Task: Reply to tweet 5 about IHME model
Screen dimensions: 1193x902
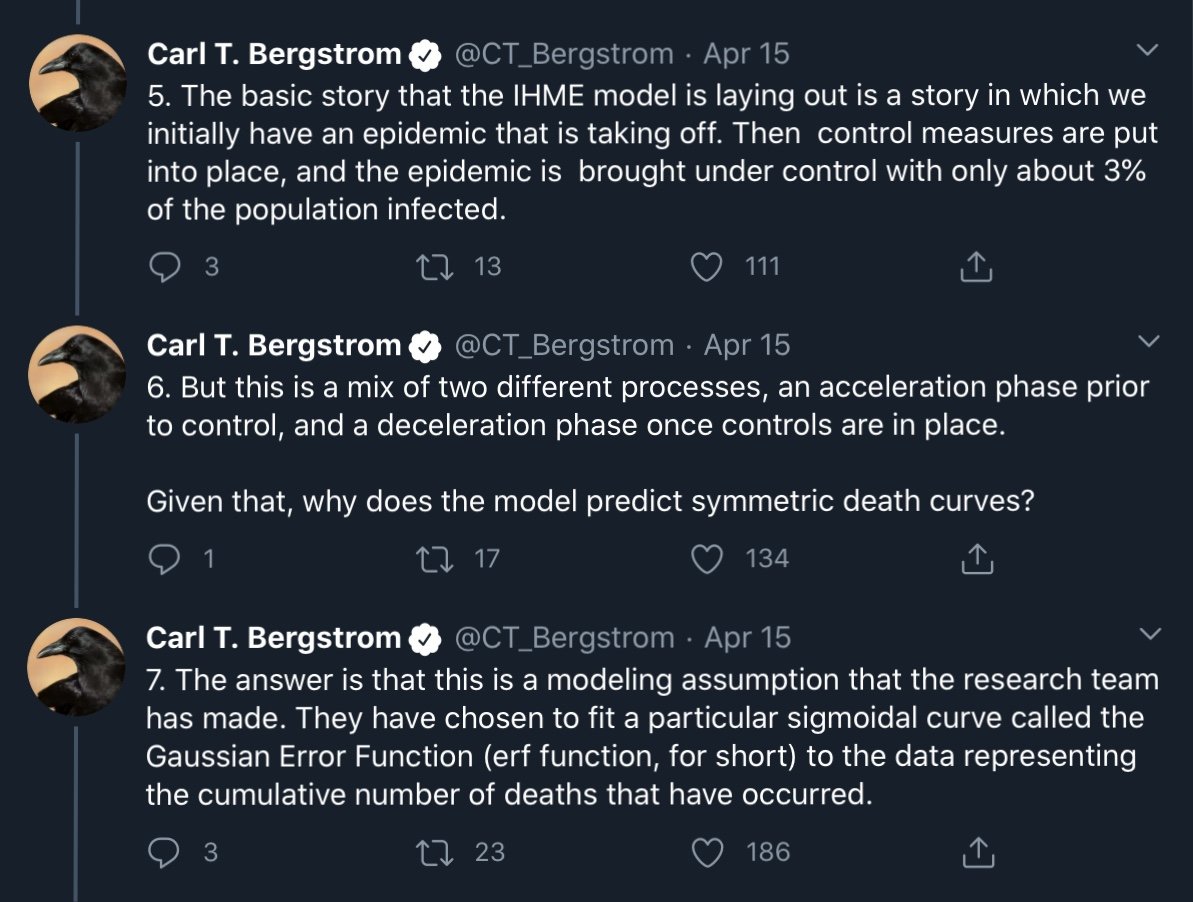Action: (164, 267)
